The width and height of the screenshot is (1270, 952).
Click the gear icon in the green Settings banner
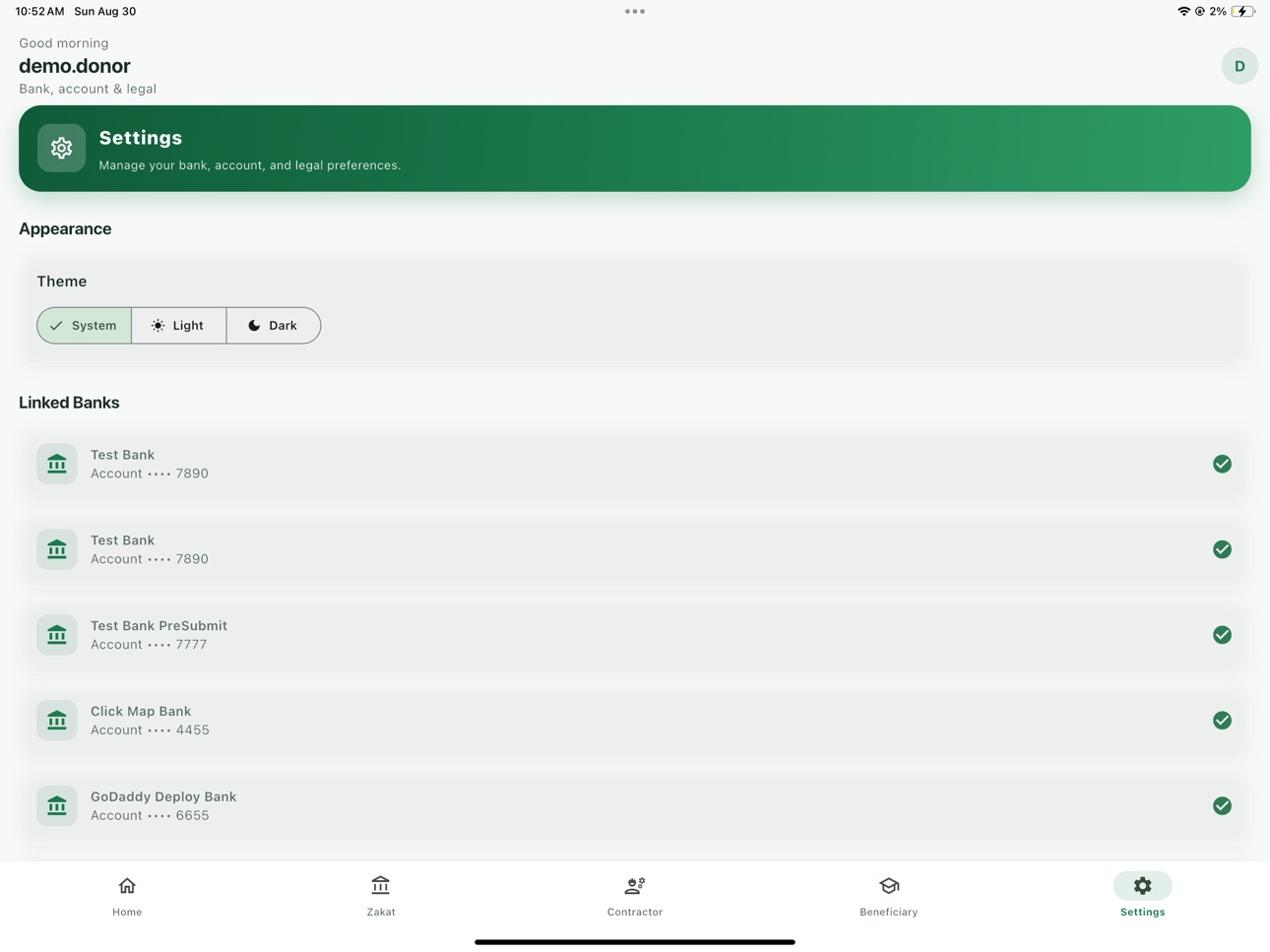click(x=61, y=148)
